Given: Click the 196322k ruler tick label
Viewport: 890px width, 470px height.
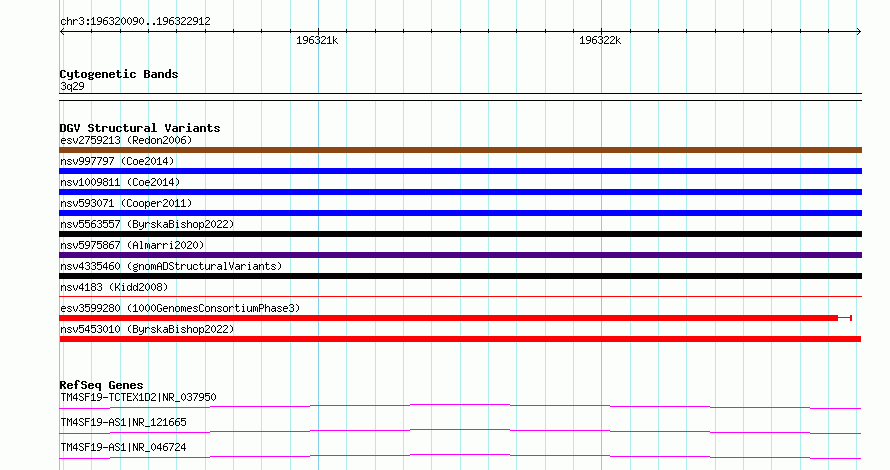Looking at the screenshot, I should pos(600,40).
